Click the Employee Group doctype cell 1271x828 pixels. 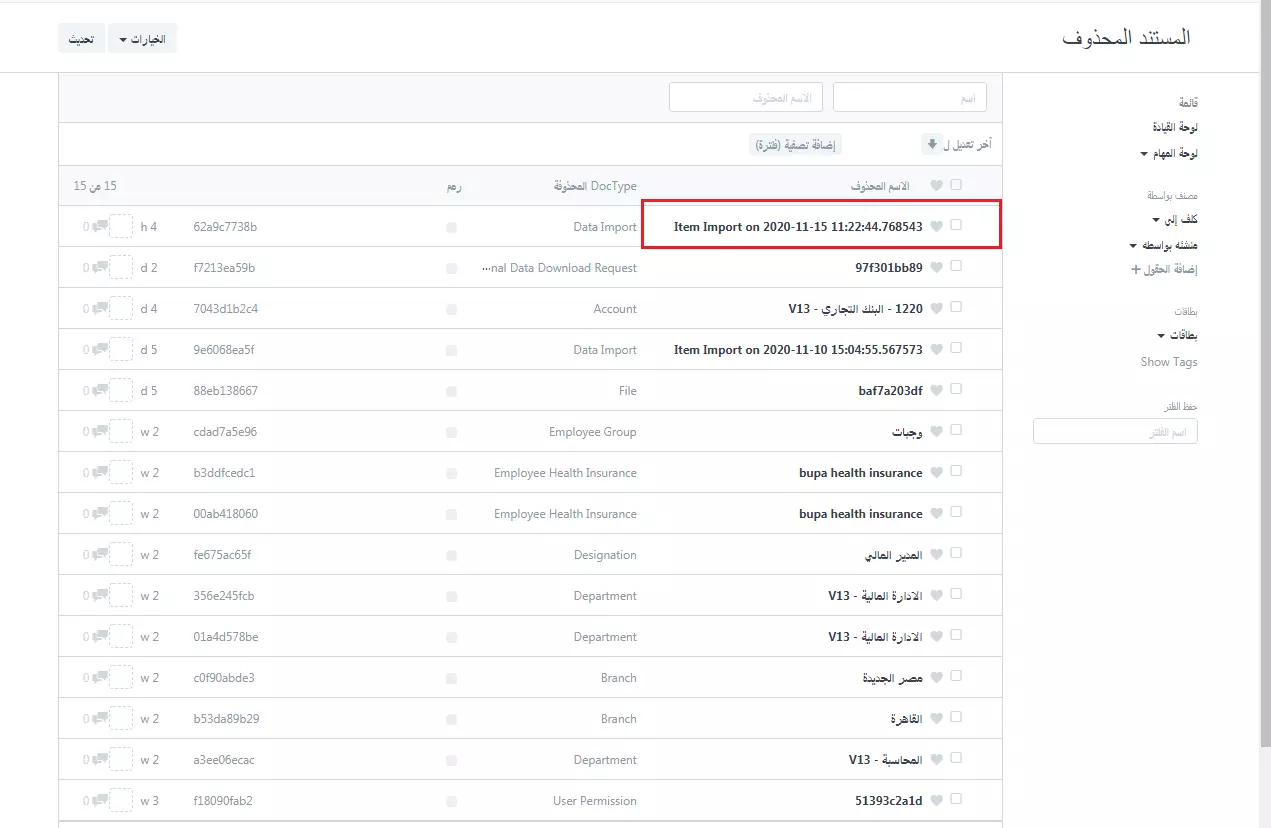[x=593, y=432]
